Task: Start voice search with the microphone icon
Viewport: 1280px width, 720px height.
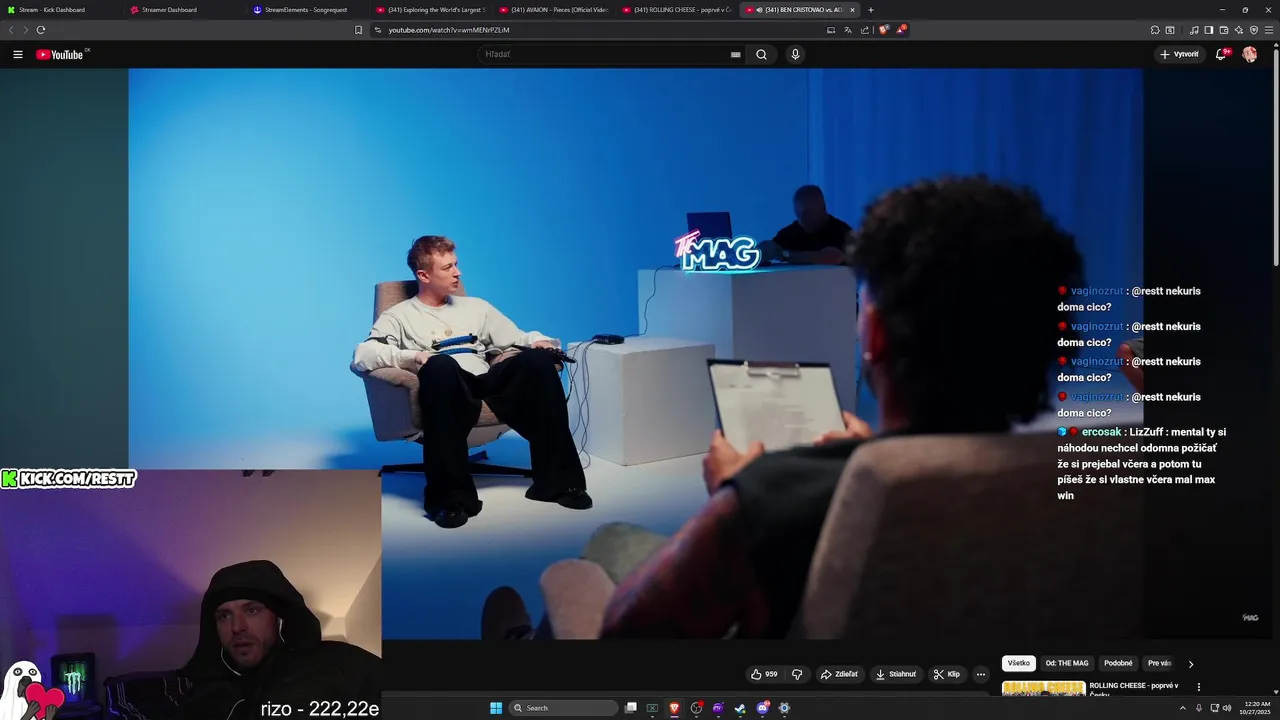Action: point(795,55)
